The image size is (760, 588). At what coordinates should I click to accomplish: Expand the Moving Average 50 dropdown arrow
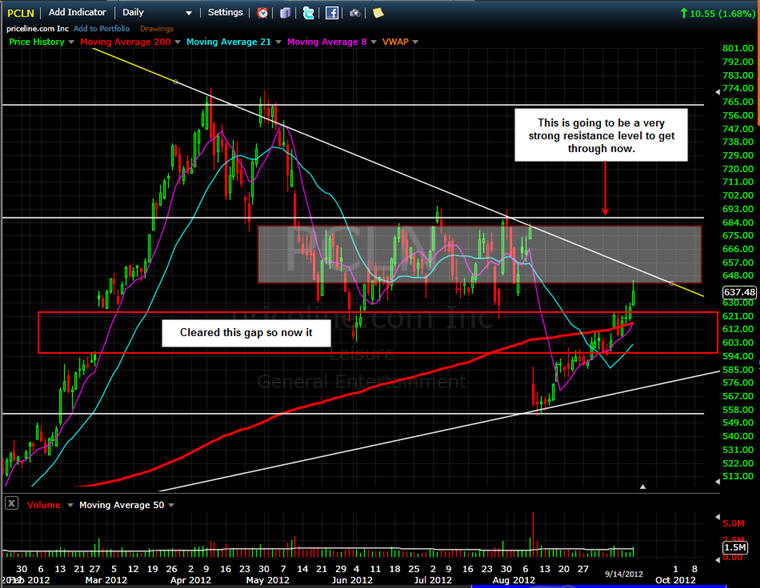click(x=171, y=505)
